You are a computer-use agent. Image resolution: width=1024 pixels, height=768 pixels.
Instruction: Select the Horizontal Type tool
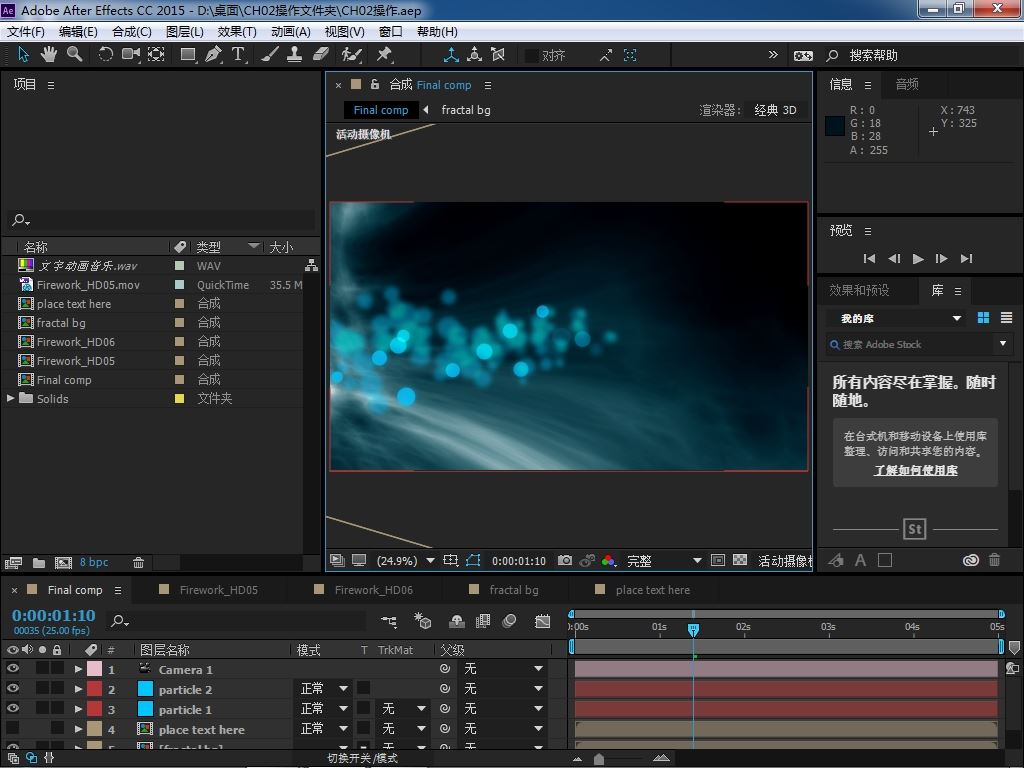pyautogui.click(x=238, y=55)
